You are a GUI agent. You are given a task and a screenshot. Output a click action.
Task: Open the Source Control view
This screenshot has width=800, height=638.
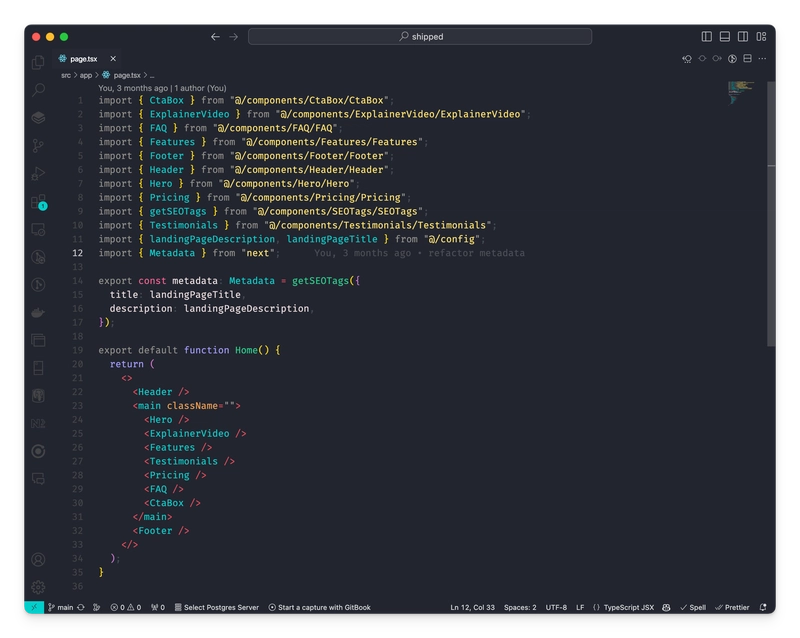click(38, 146)
